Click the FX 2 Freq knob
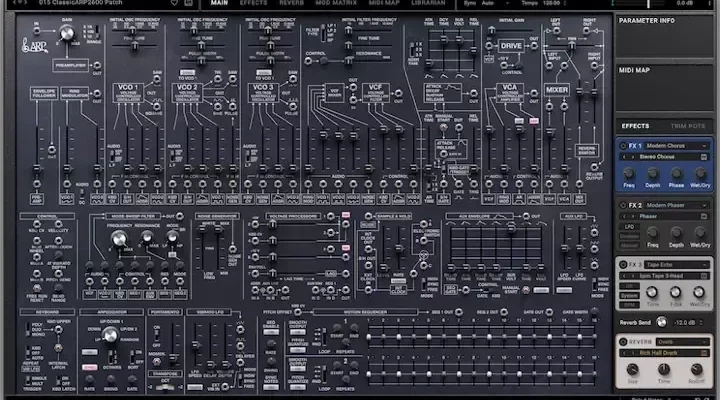 pos(652,233)
